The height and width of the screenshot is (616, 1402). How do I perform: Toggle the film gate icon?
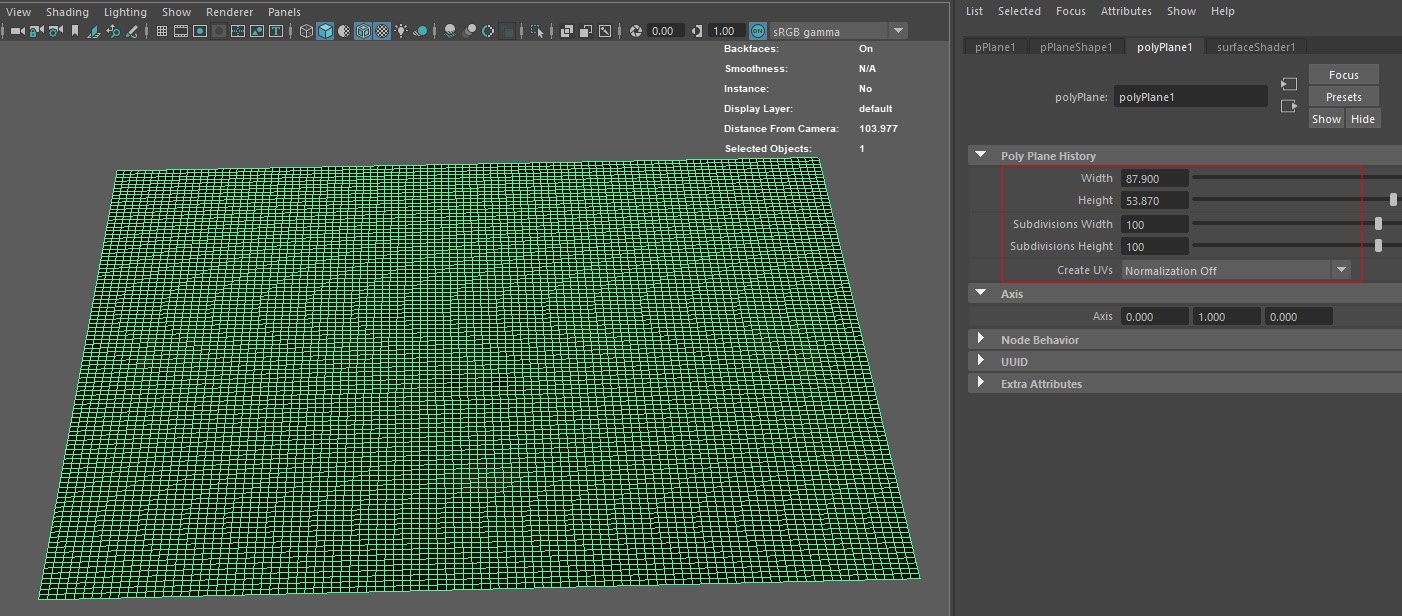click(x=181, y=31)
